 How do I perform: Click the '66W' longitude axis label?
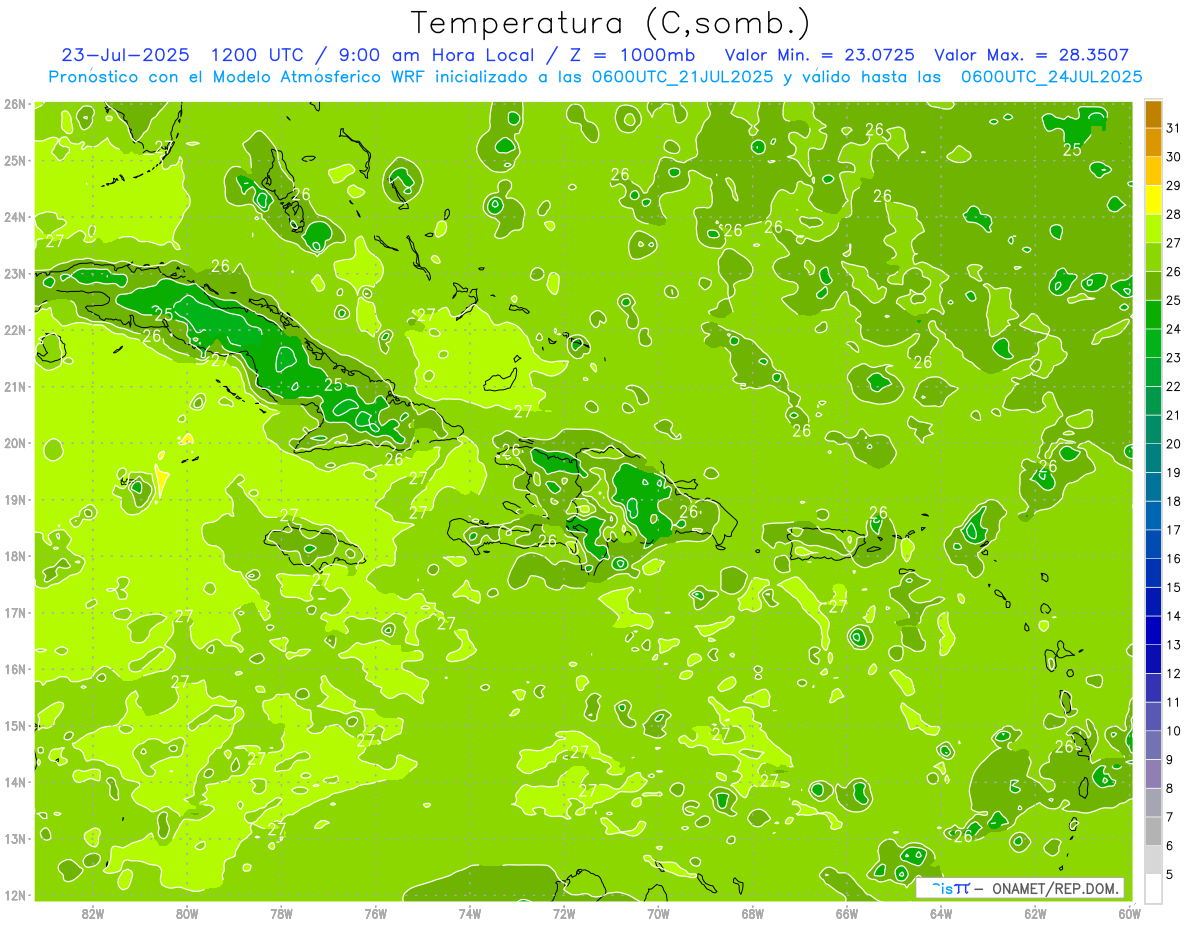click(x=847, y=913)
